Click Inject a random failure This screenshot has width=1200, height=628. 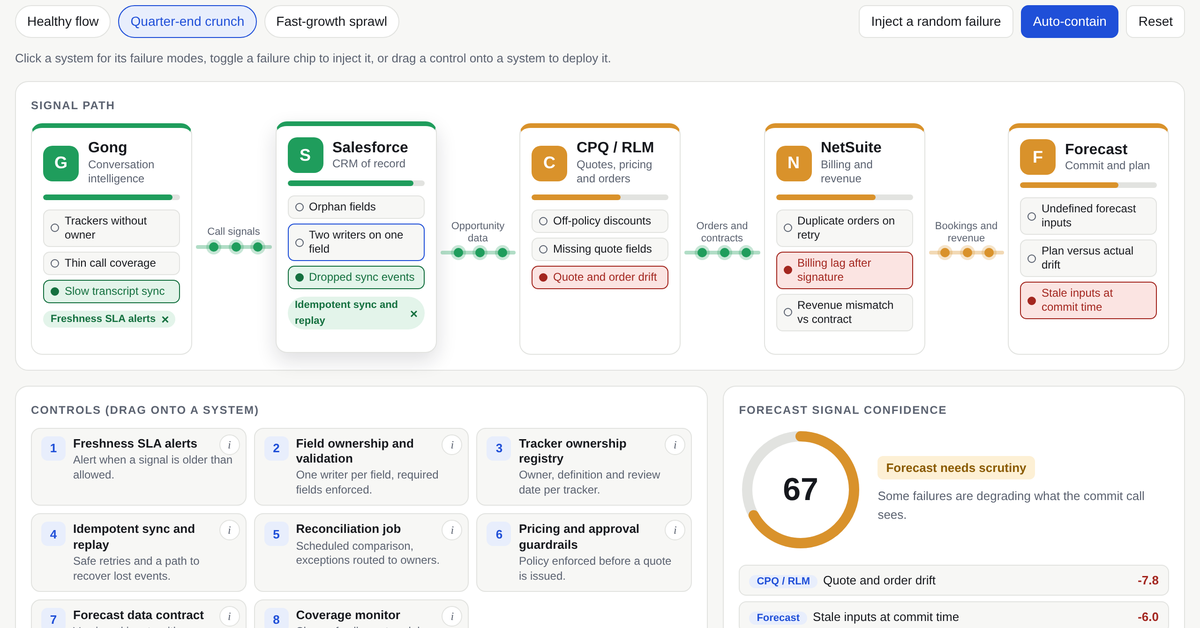click(936, 21)
